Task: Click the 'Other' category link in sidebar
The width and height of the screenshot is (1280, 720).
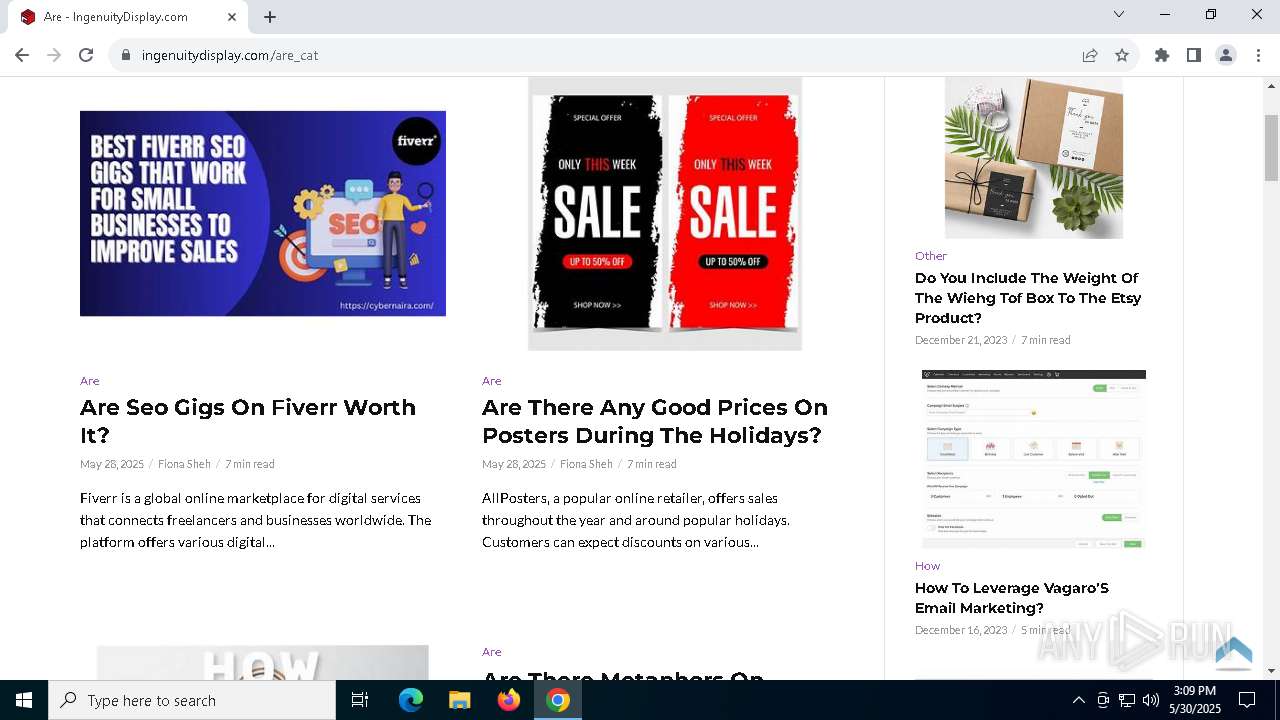Action: [931, 256]
